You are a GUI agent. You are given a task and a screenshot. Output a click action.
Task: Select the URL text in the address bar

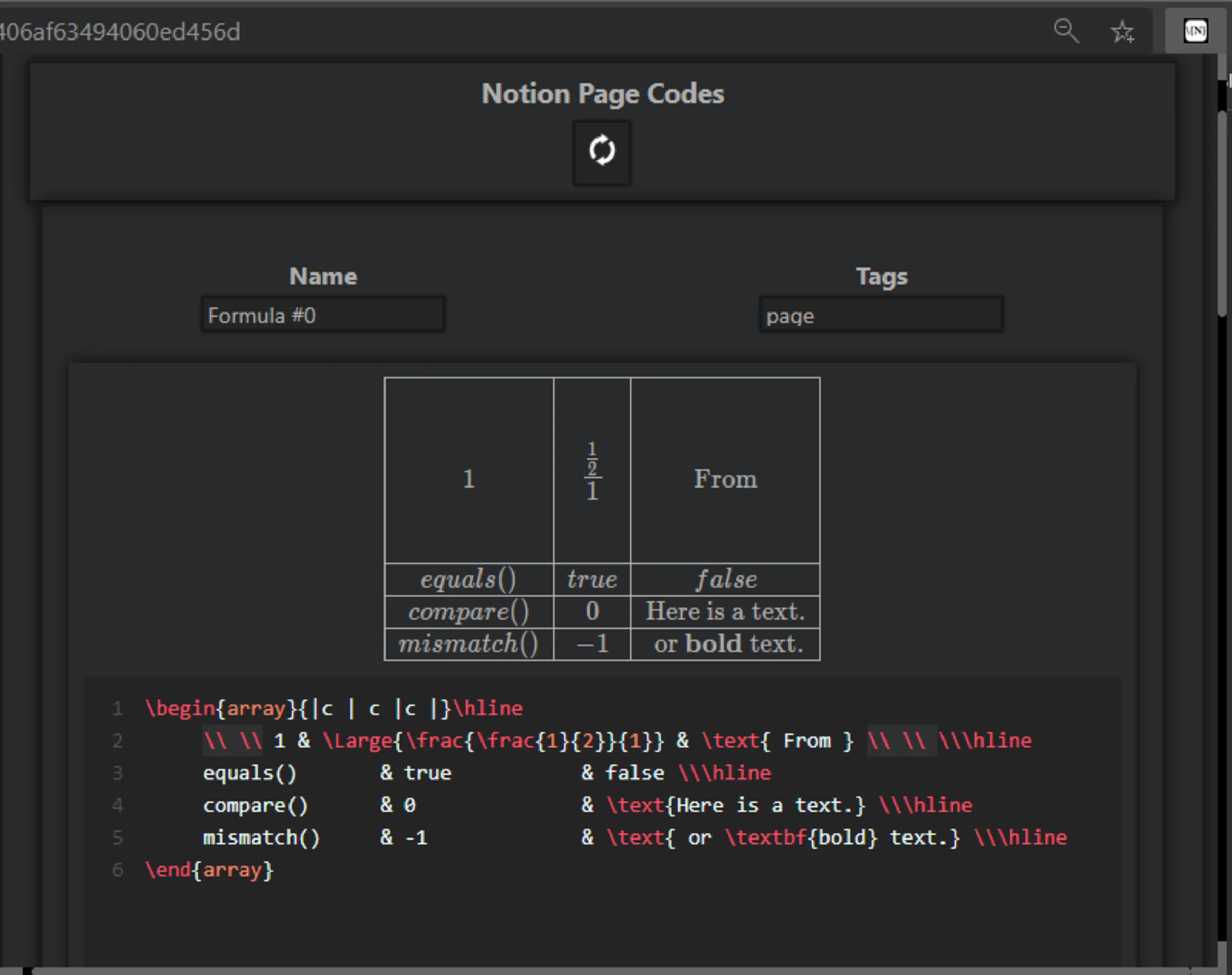120,31
